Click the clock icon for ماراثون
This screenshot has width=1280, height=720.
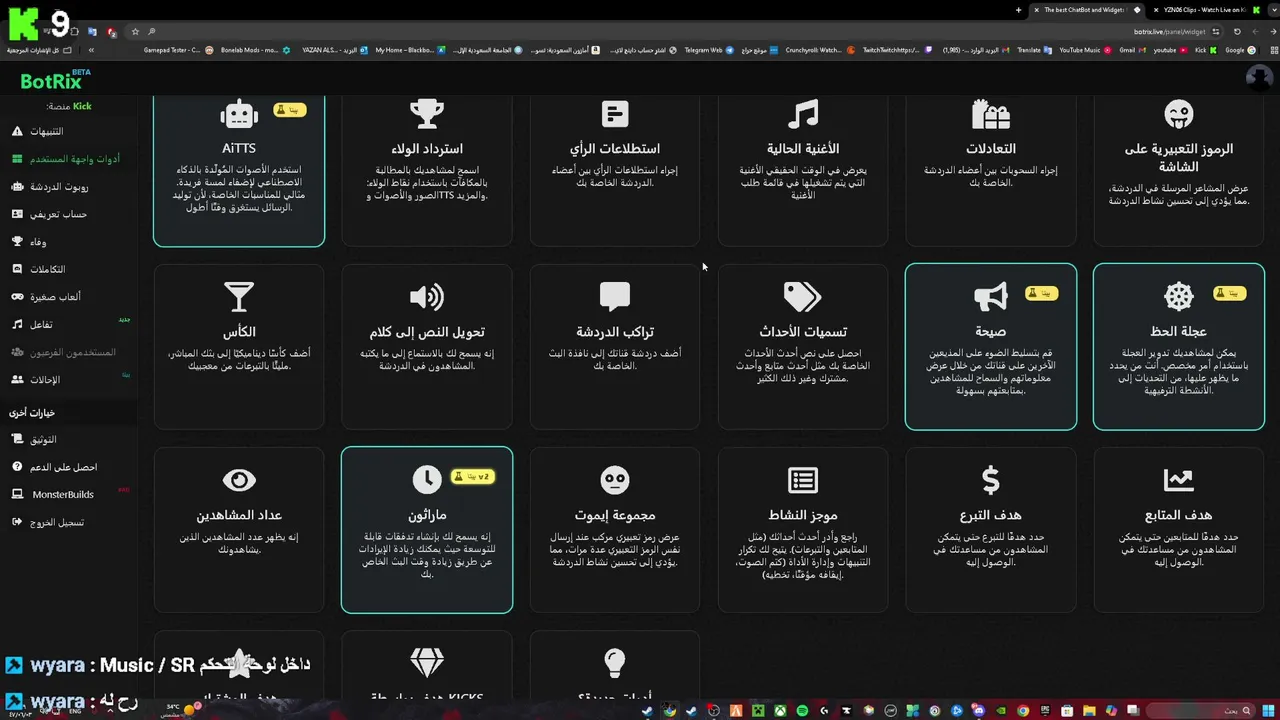[x=427, y=480]
